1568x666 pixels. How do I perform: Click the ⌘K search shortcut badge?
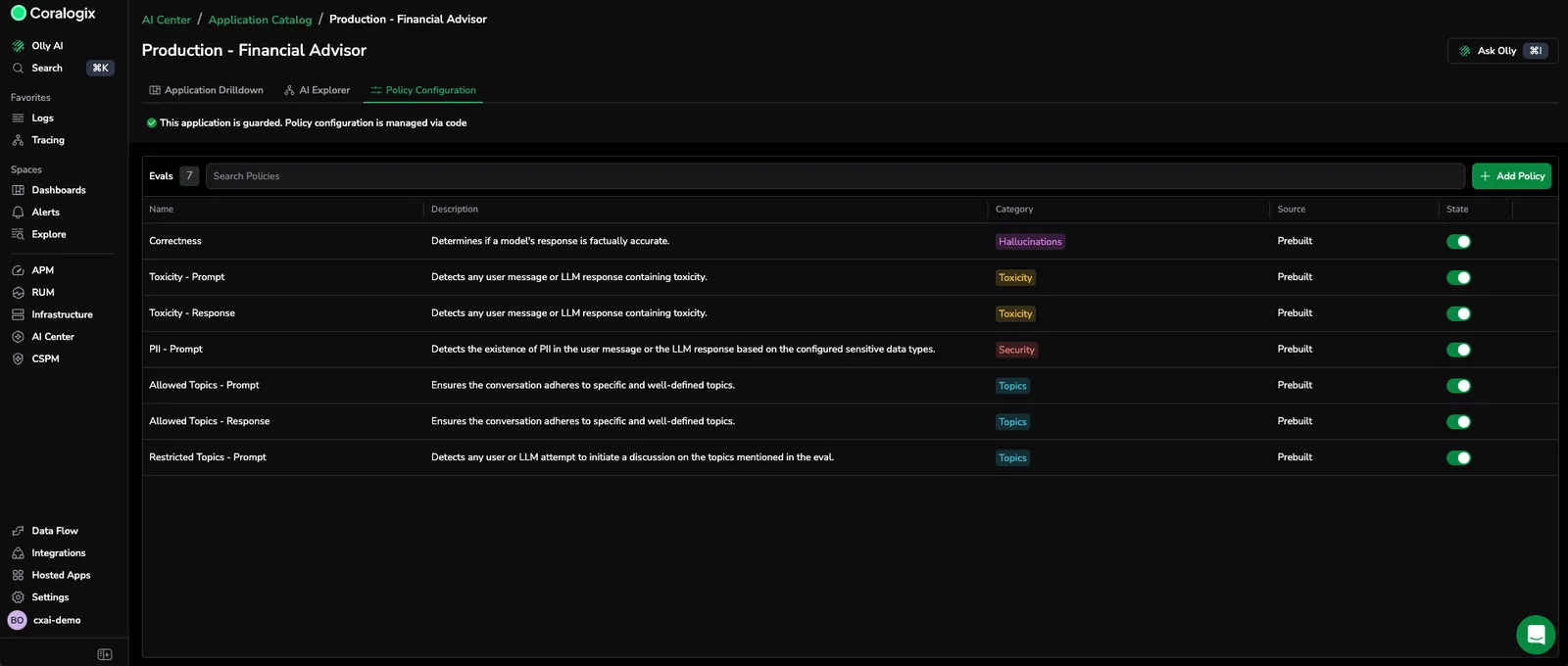coord(100,69)
